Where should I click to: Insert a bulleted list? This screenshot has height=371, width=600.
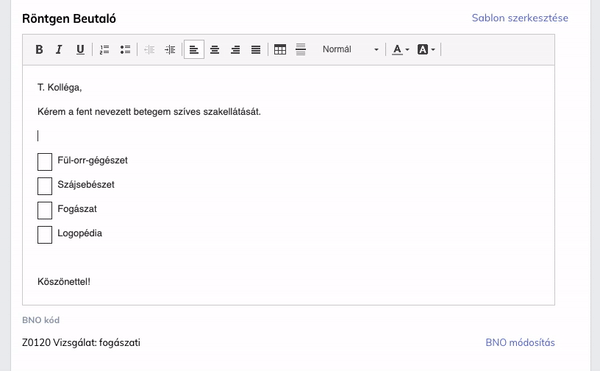(125, 49)
